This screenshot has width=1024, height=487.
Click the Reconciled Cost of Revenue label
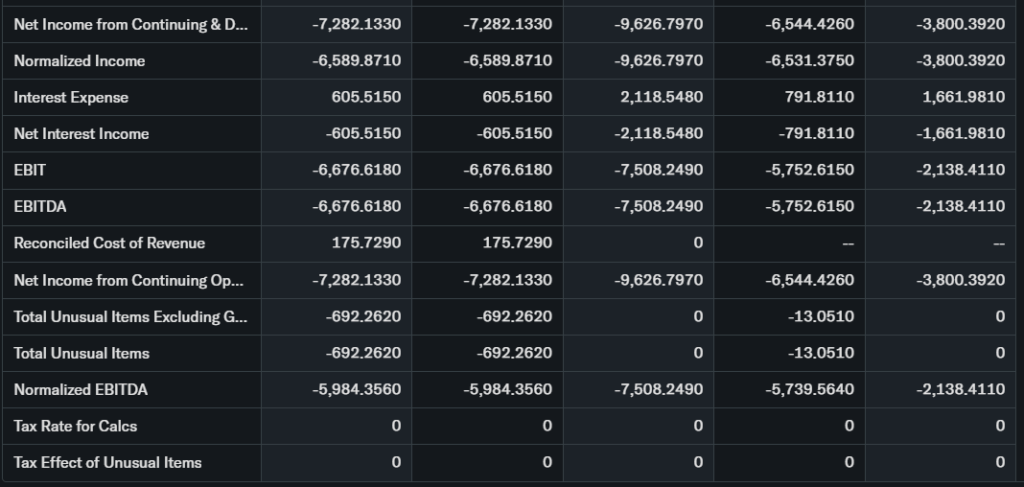pyautogui.click(x=109, y=243)
